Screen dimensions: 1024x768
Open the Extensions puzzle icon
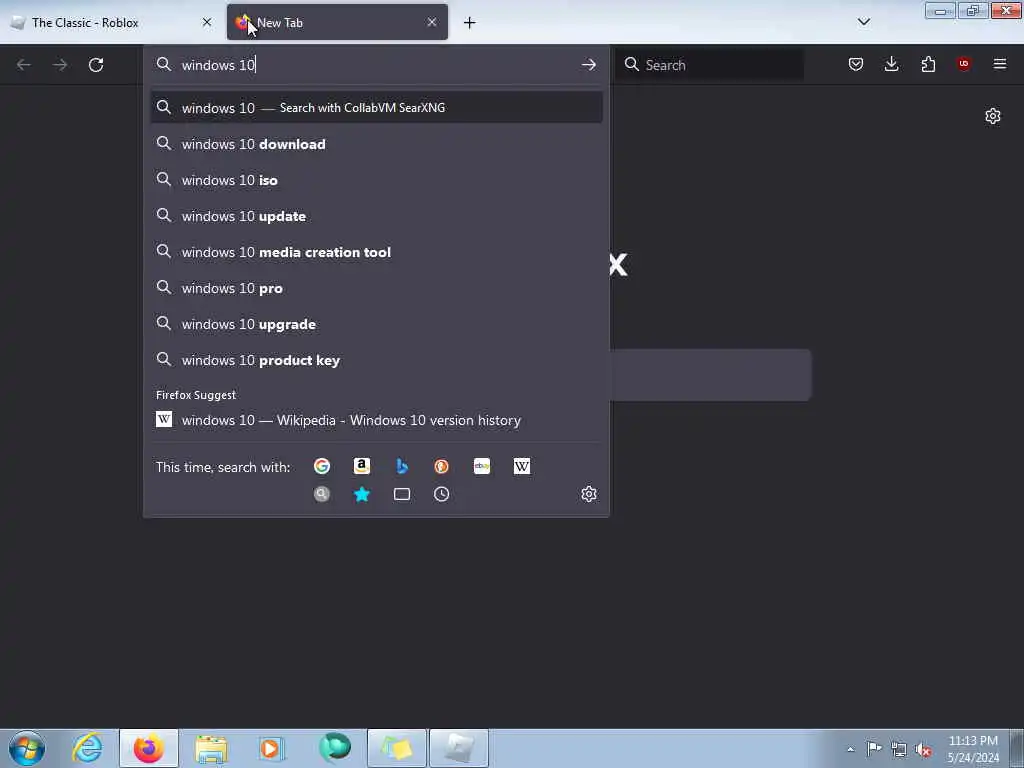pos(928,64)
